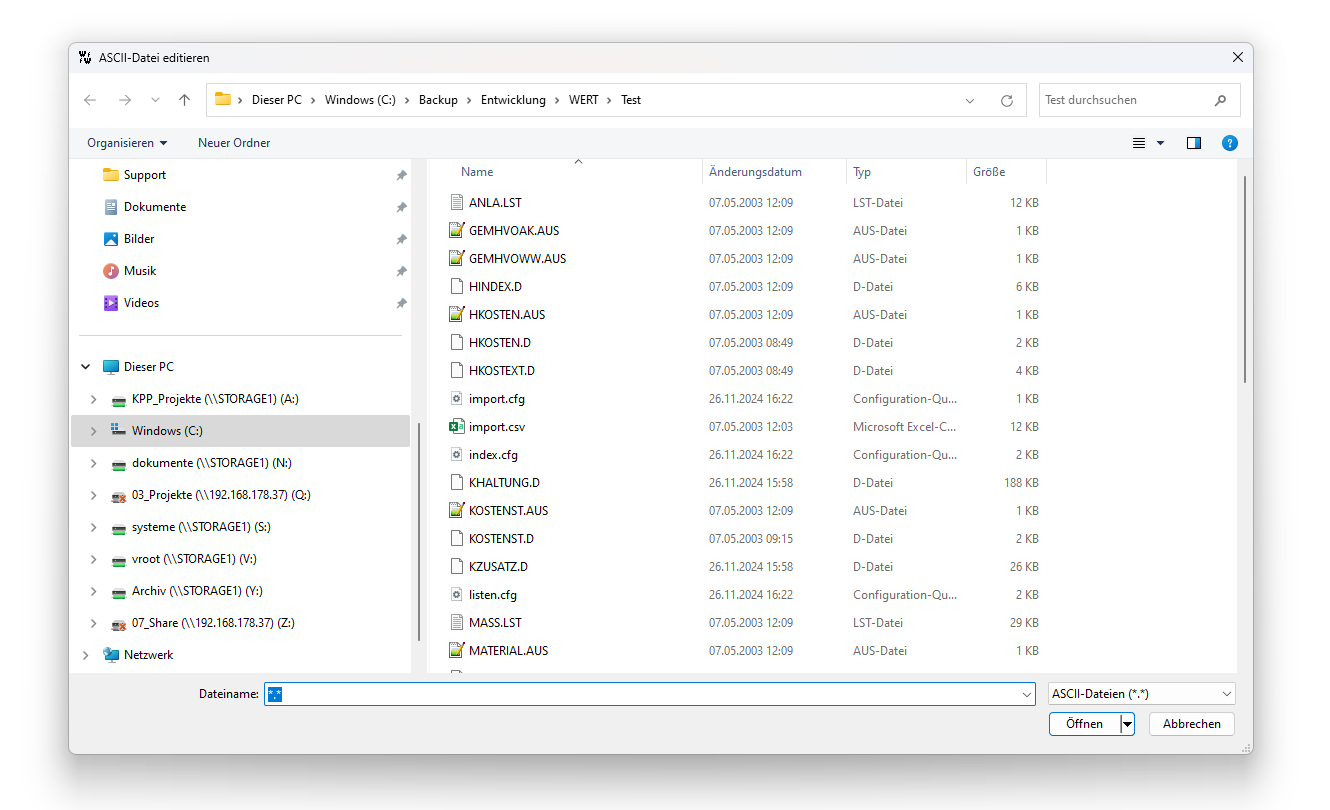Click the back navigation arrow
1330x810 pixels.
point(90,100)
